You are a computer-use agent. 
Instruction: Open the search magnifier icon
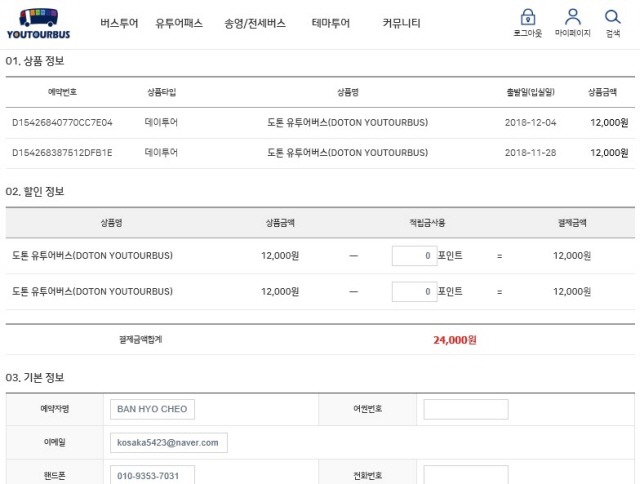pos(613,17)
